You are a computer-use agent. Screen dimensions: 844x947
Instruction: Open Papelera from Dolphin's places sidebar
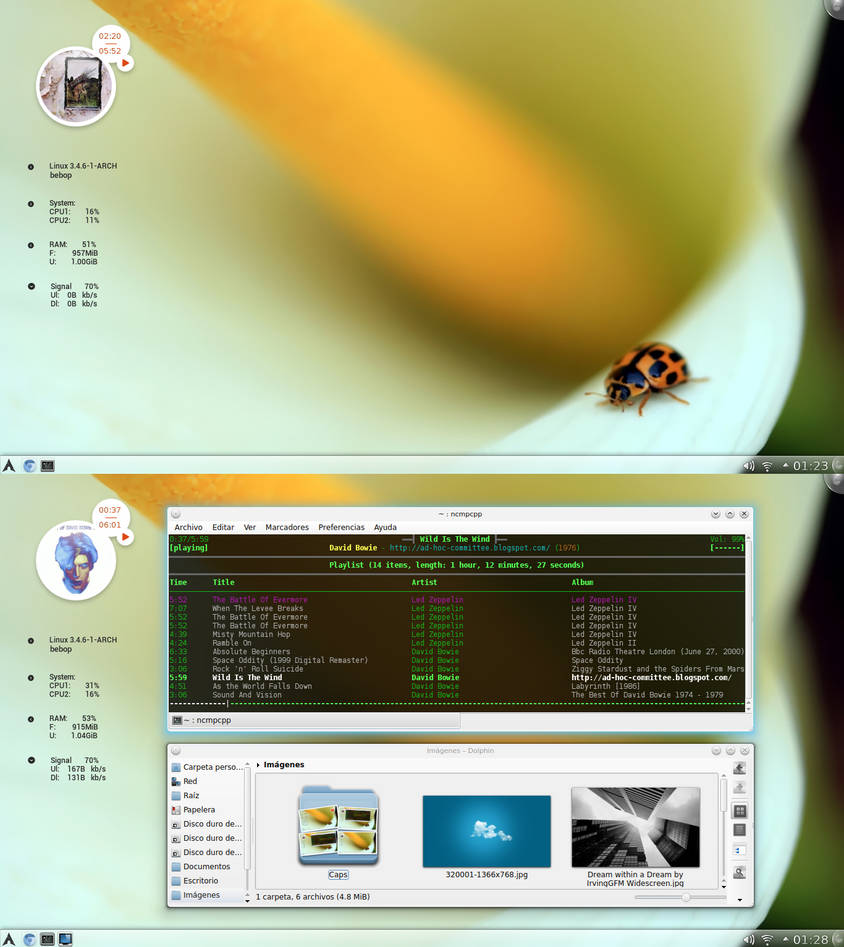tap(199, 810)
